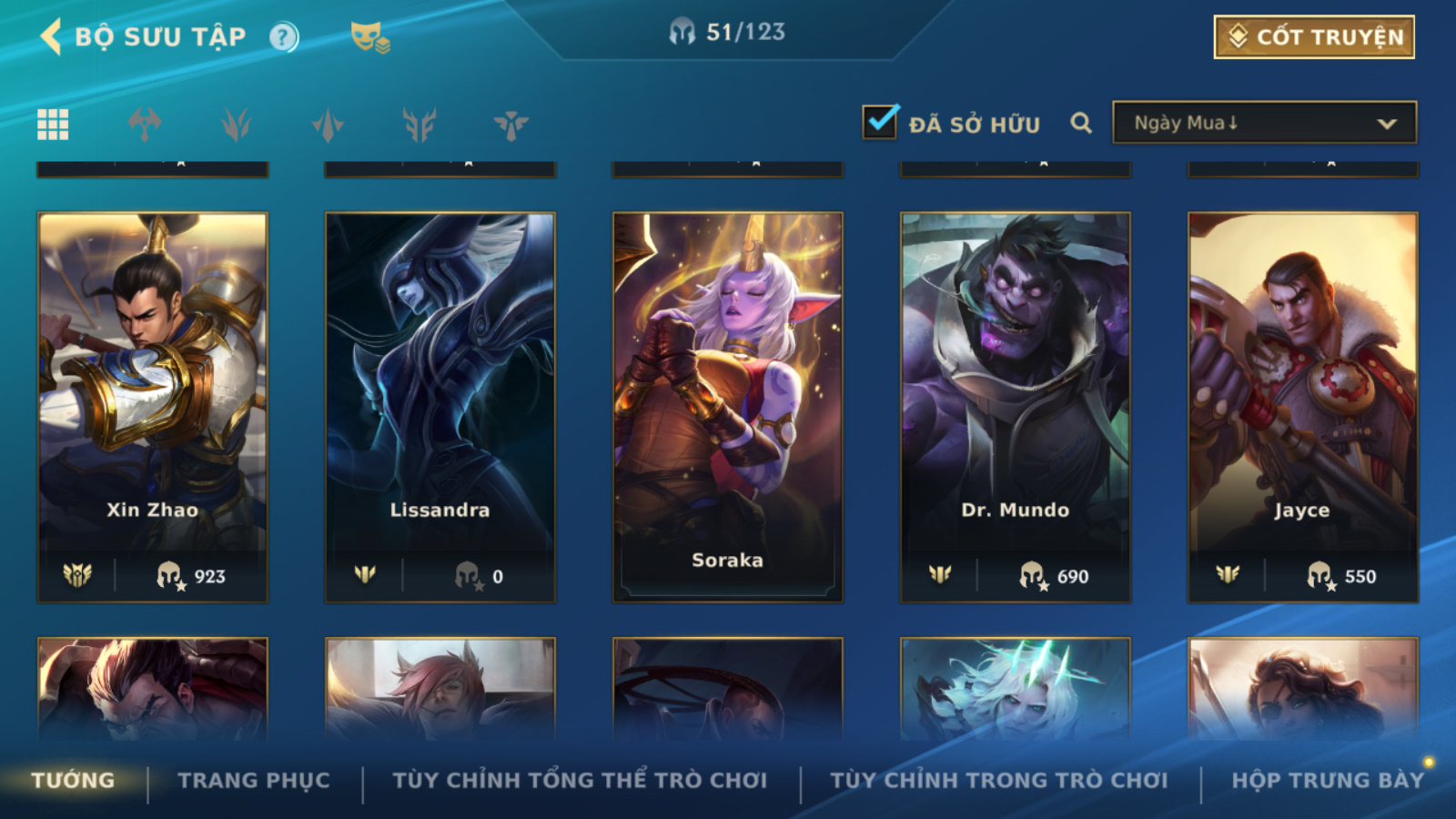Go back with the Bộ Sưu Tập arrow
This screenshot has height=819, width=1456.
pos(51,37)
